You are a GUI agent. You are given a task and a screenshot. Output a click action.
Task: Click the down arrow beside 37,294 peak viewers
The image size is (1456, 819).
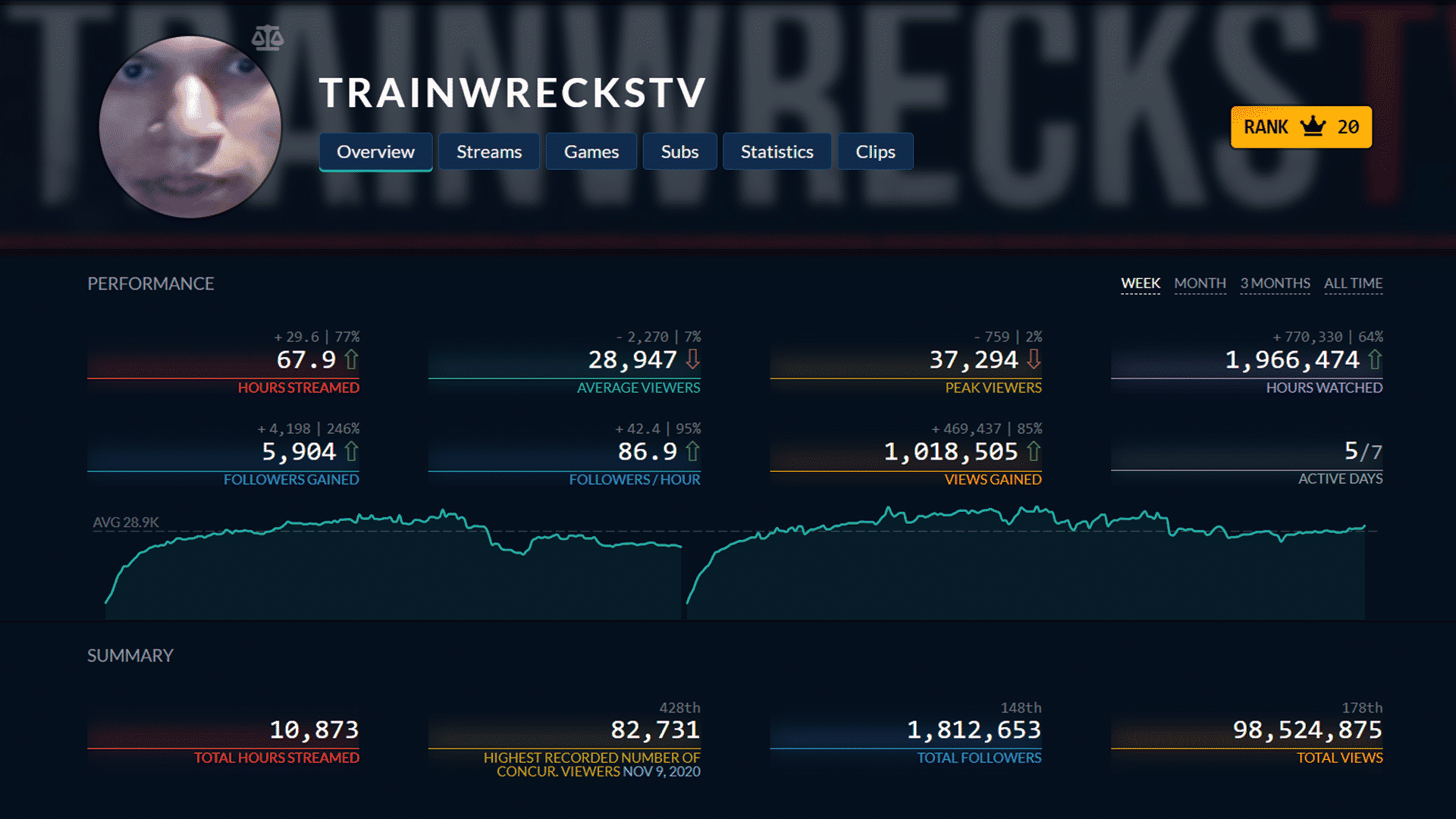point(1034,359)
